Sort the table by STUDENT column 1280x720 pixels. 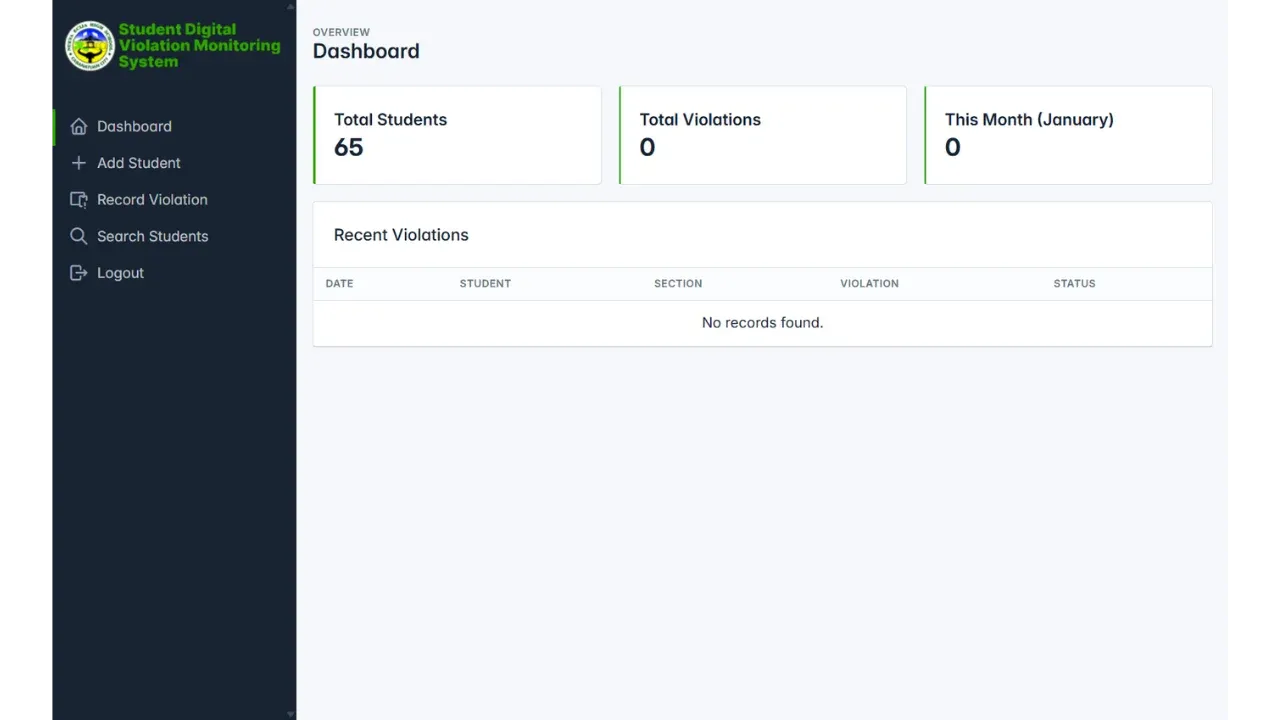pyautogui.click(x=485, y=283)
